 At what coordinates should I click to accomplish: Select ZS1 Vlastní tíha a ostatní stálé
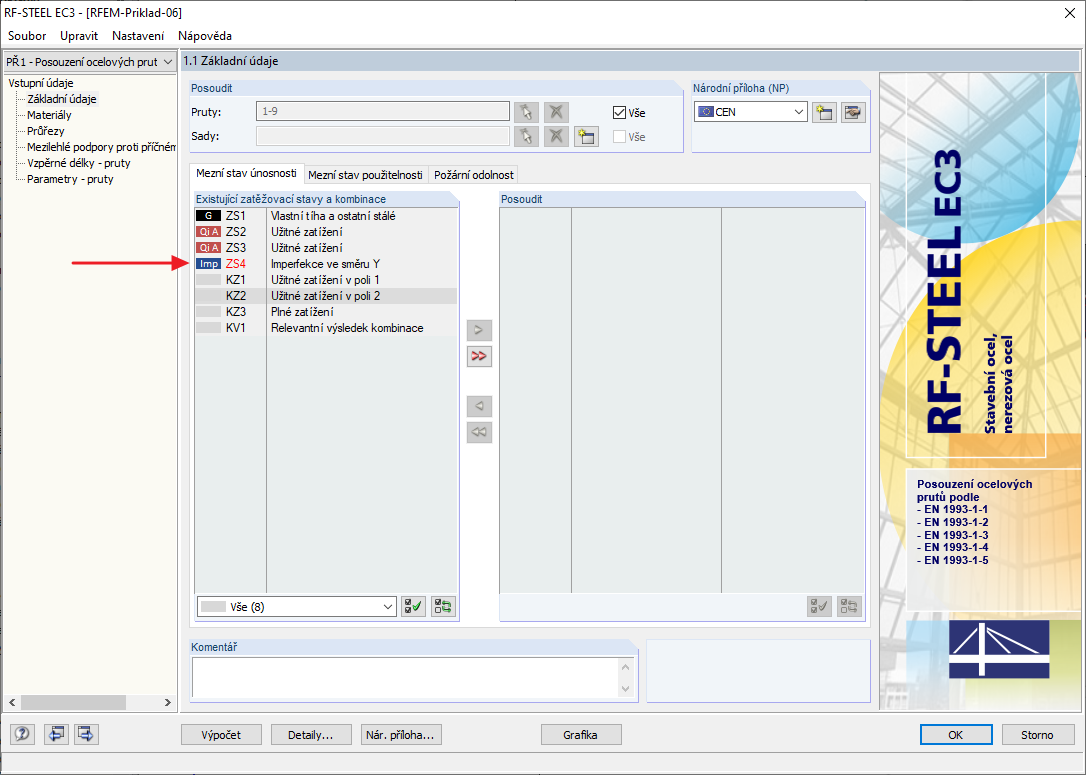click(326, 216)
